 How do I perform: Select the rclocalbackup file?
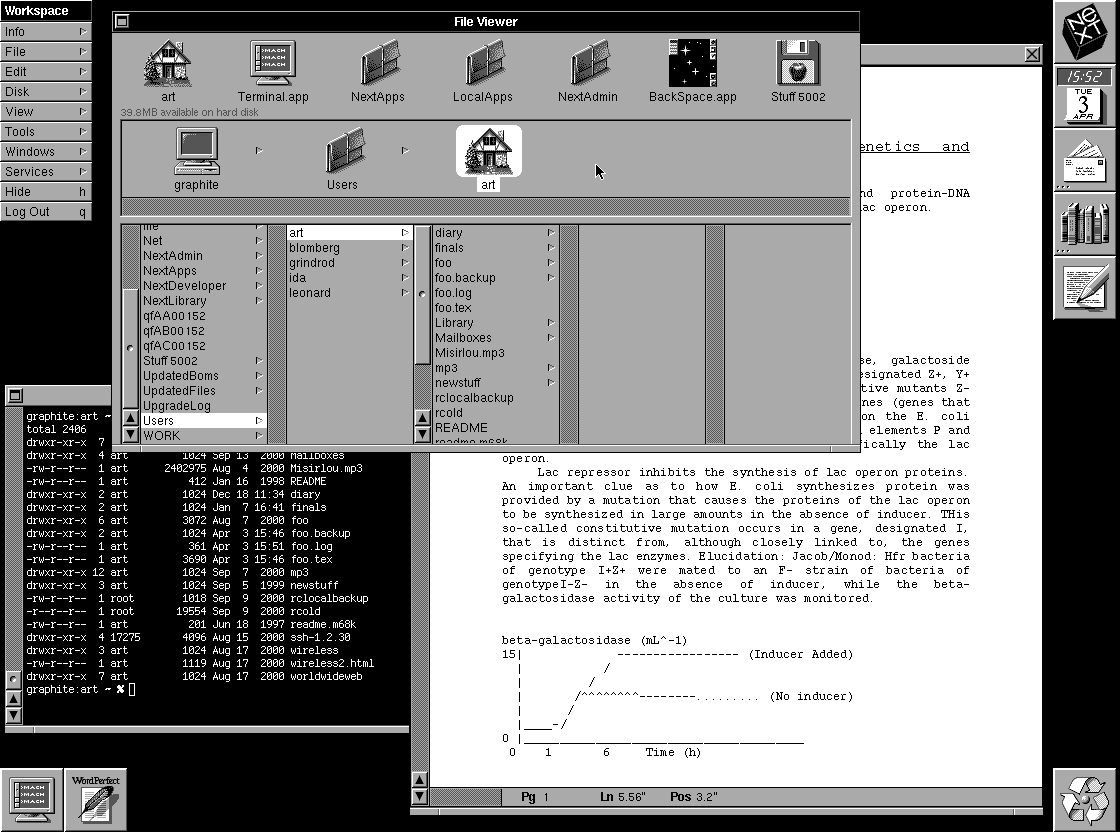(495, 398)
